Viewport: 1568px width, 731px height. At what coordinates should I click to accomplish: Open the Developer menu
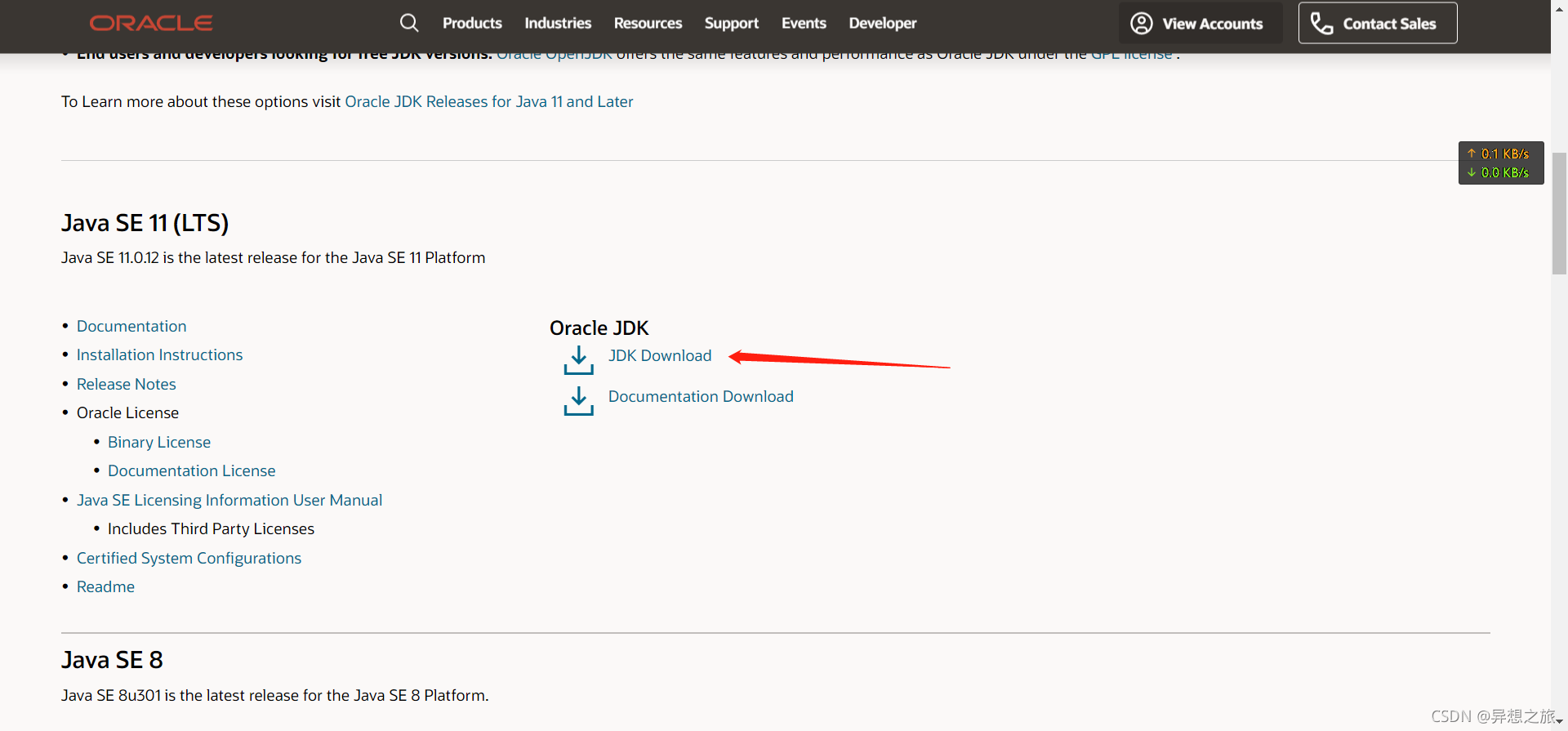(x=883, y=23)
